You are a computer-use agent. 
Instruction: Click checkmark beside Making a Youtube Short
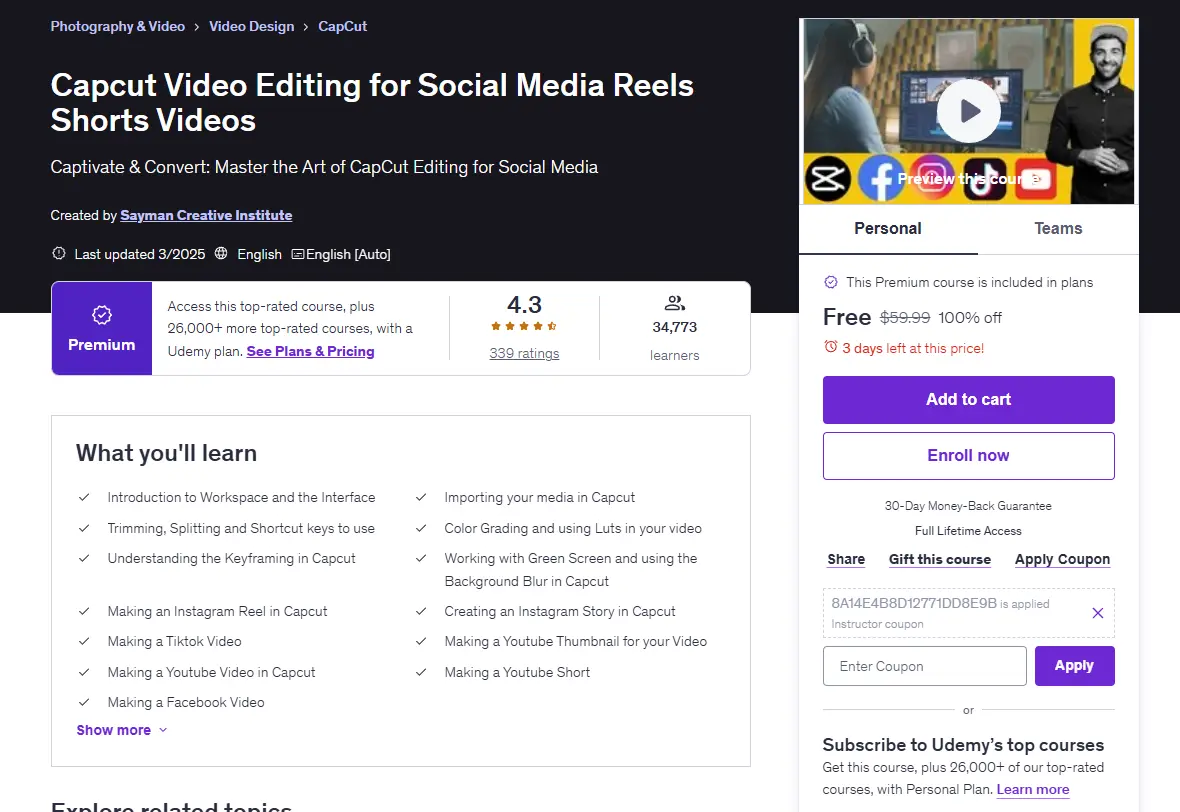pos(421,672)
